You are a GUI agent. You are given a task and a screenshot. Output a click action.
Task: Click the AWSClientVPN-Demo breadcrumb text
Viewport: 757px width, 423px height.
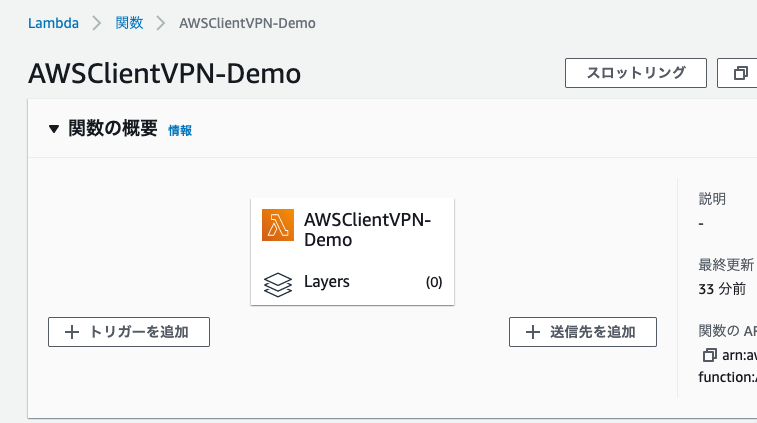[x=247, y=23]
